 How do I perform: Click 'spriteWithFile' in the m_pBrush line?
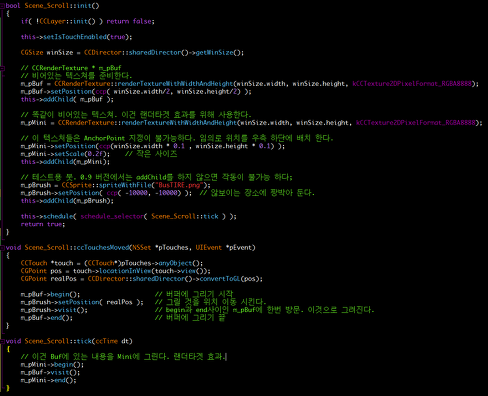pos(125,185)
